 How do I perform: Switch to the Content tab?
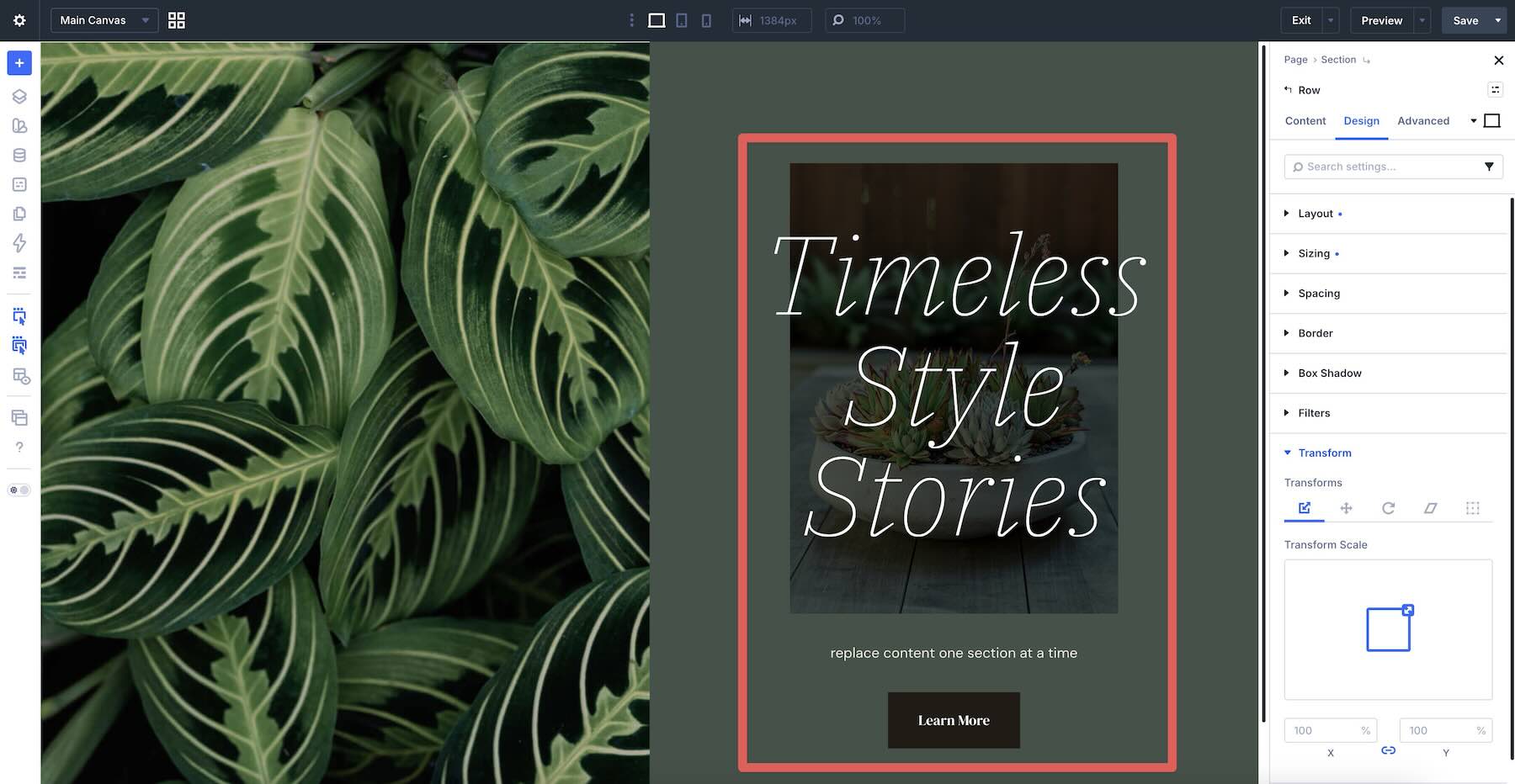(1305, 121)
